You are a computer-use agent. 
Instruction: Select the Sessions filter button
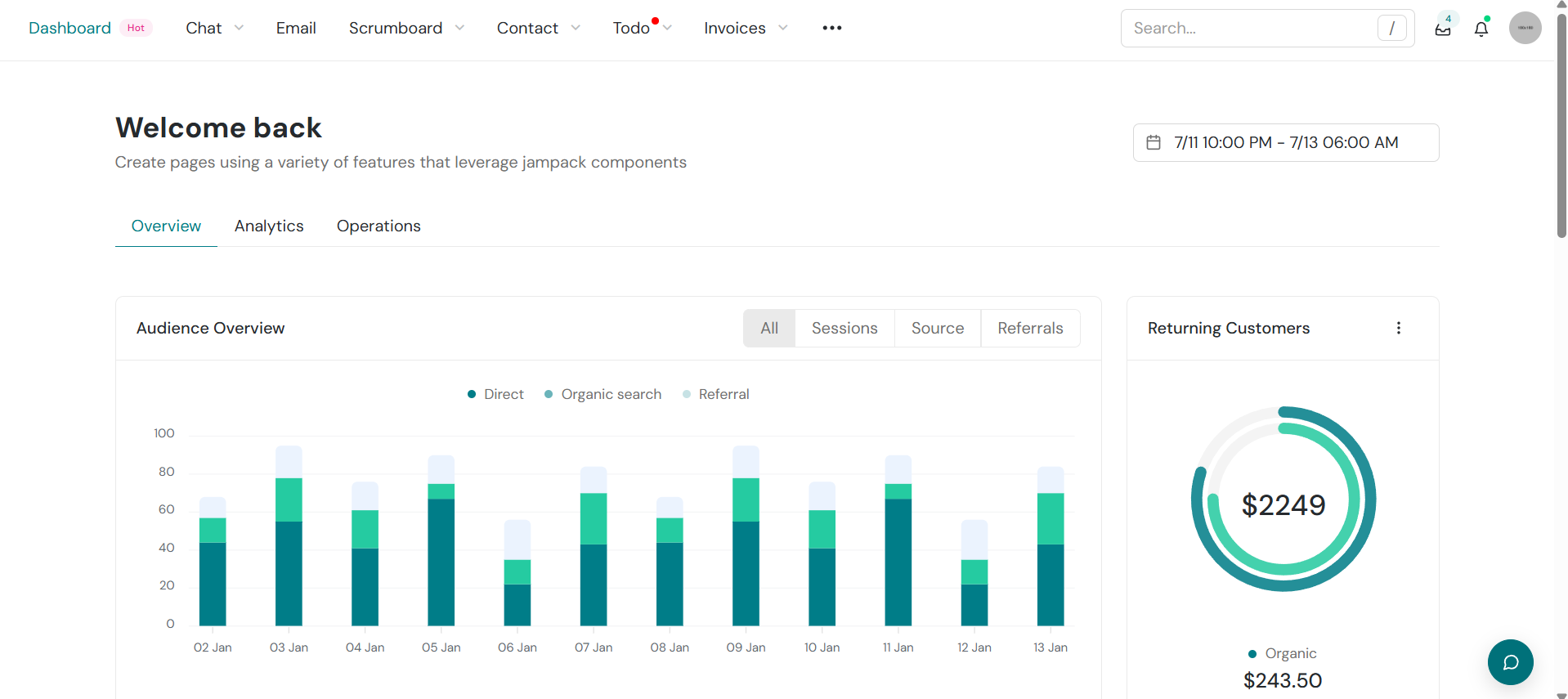coord(844,328)
